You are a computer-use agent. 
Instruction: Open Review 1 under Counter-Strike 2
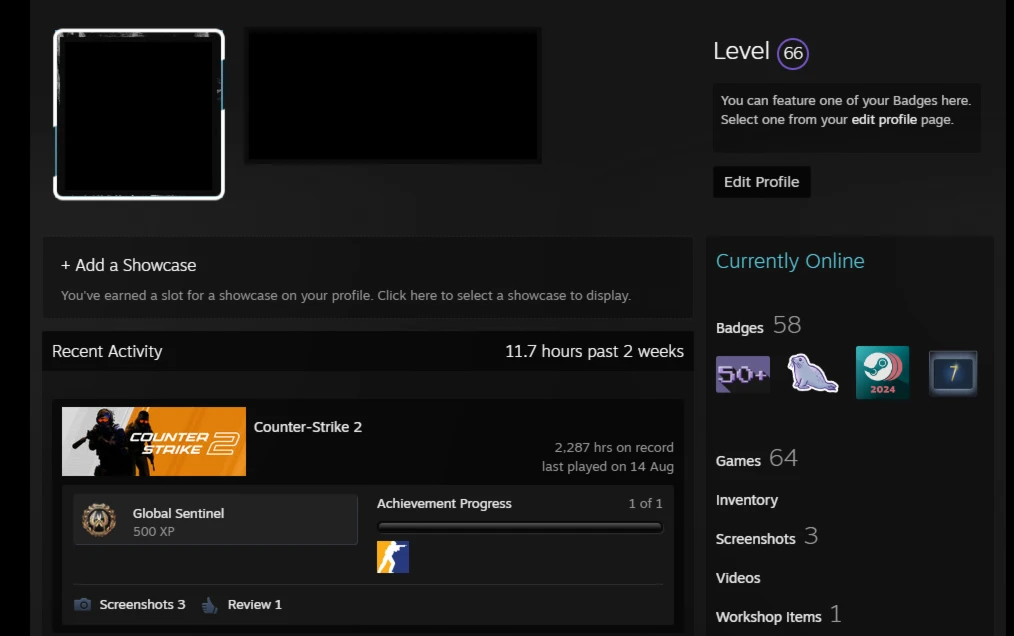255,604
